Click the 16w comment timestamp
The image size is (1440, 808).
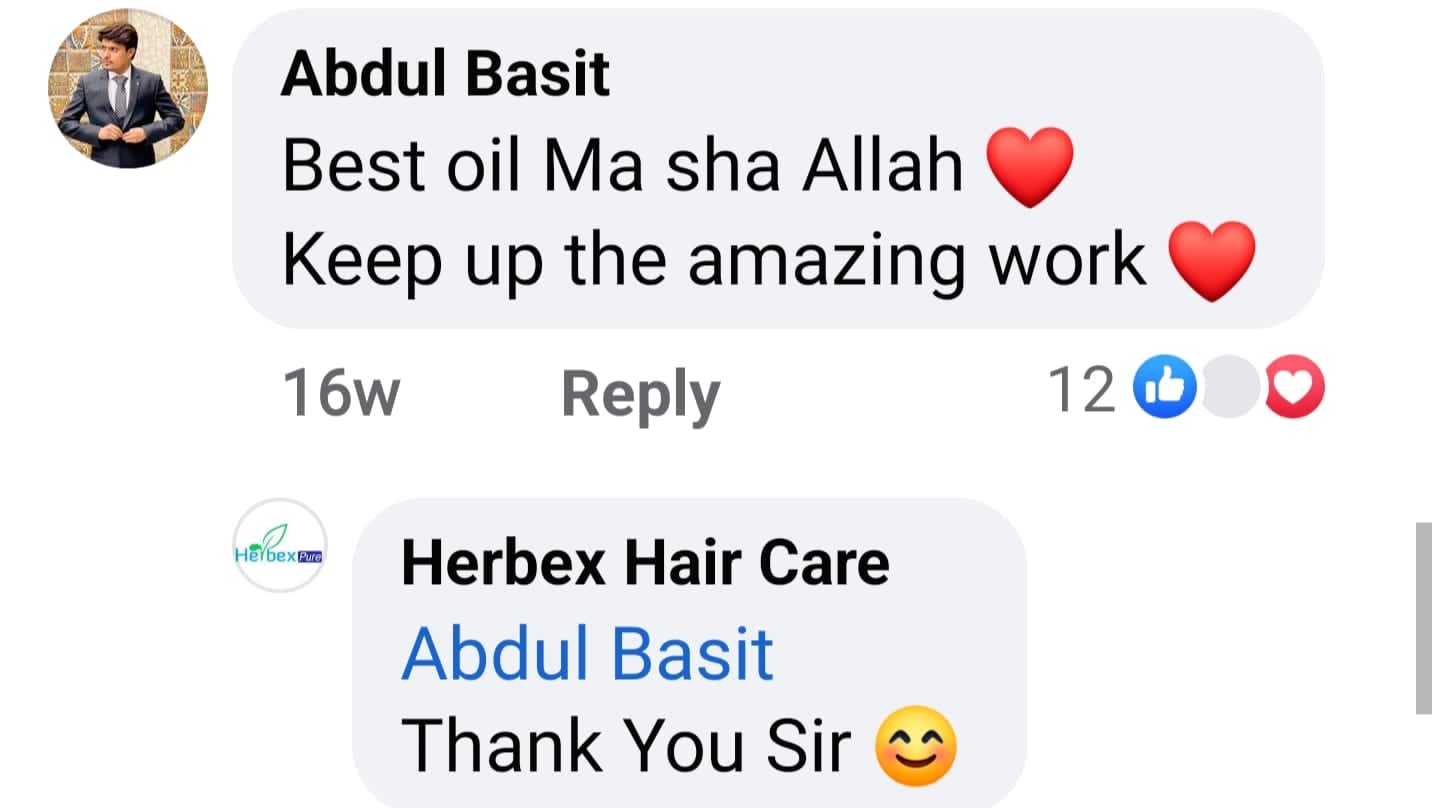tap(341, 390)
